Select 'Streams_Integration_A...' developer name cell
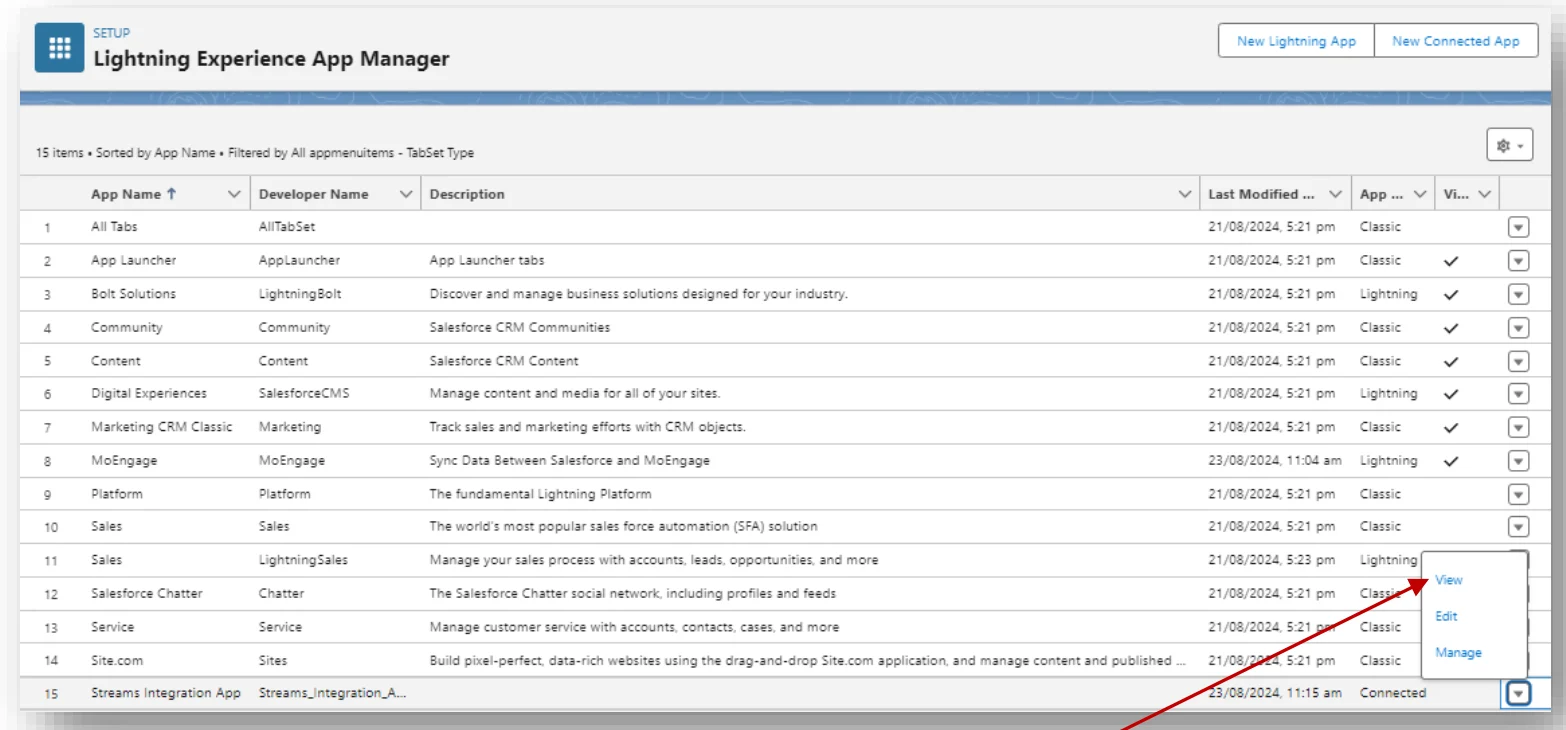Image resolution: width=1566 pixels, height=730 pixels. pos(333,693)
